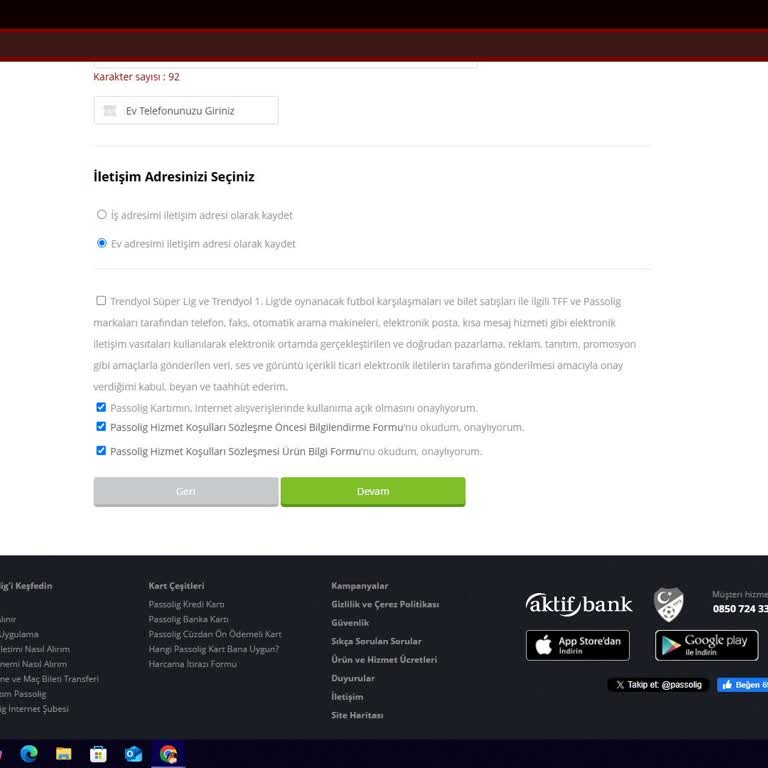Screen dimensions: 768x768
Task: Check the Trendyol Süper Lig marketing consent checkbox
Action: 101,300
